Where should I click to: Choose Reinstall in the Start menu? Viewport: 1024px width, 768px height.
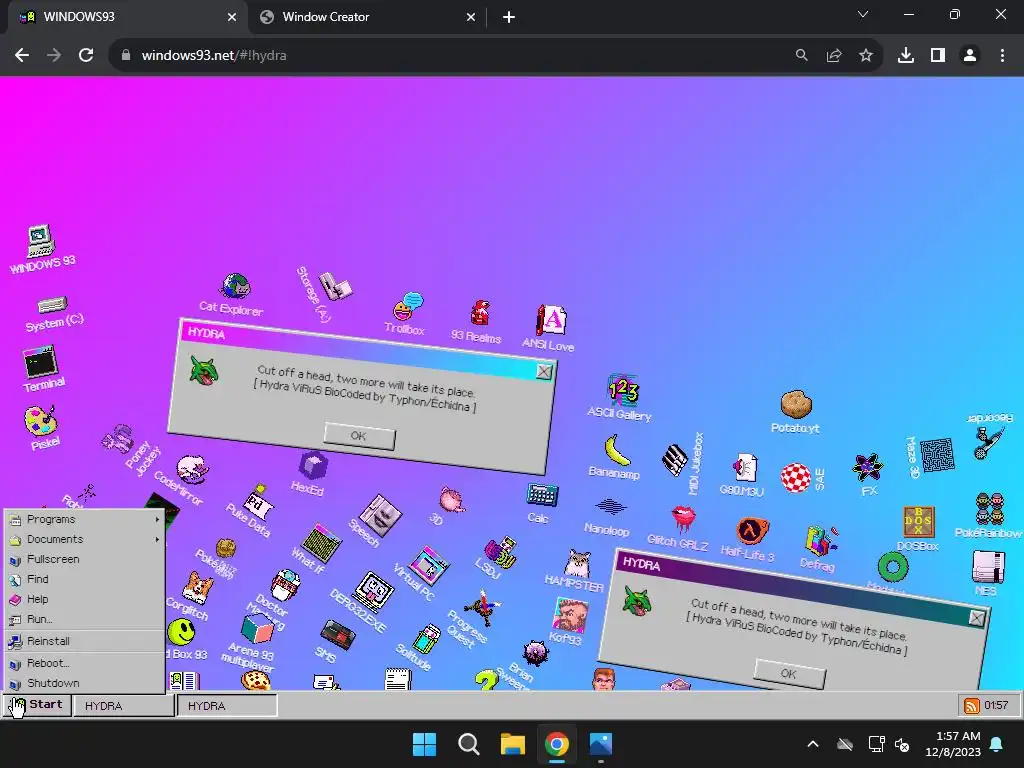point(84,641)
